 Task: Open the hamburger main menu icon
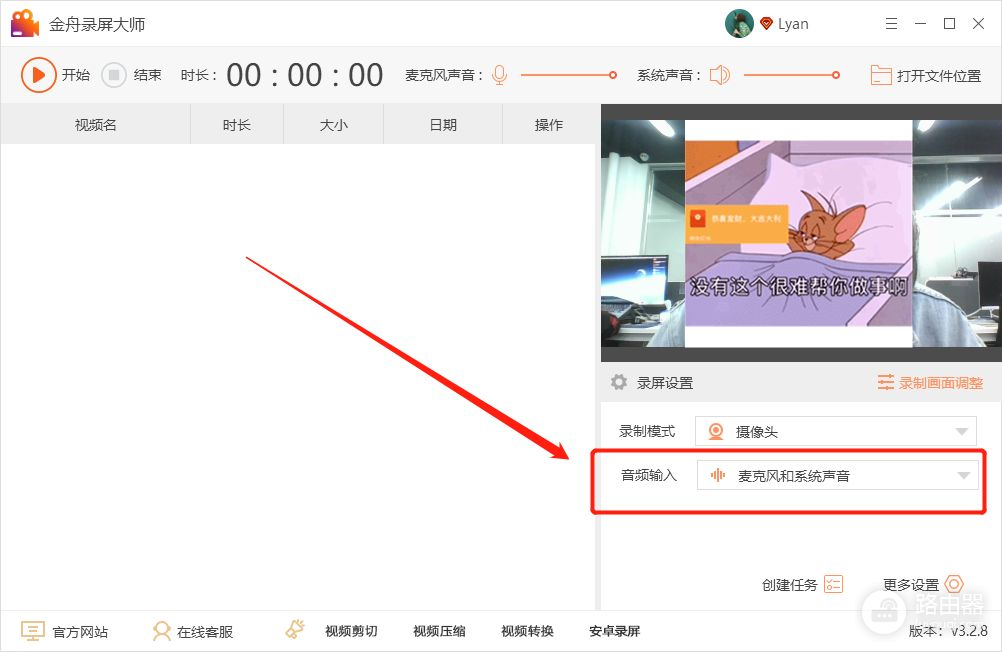pyautogui.click(x=892, y=24)
